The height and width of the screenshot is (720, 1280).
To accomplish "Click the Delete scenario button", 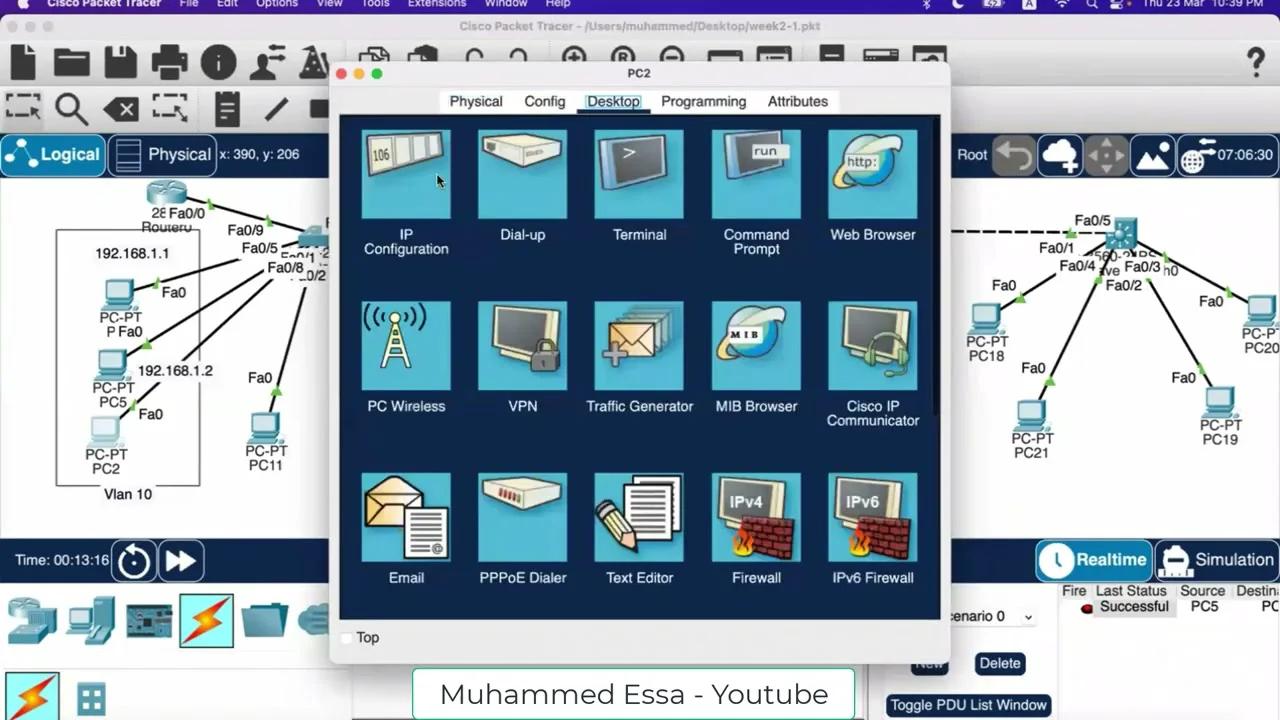I will tap(999, 663).
